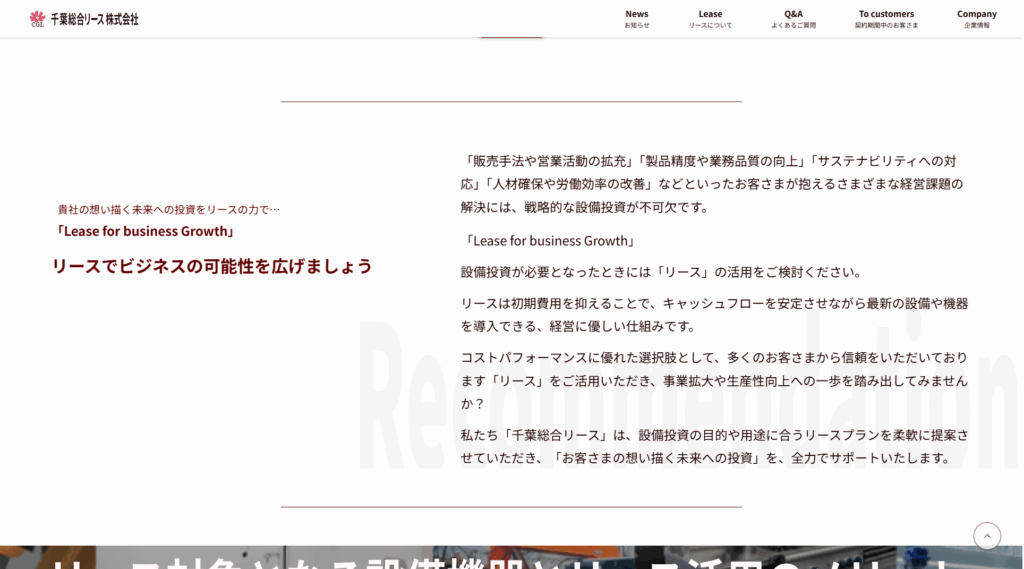Click the paragraph starting コストパフォーマンスに優れた選択肢
Image resolution: width=1024 pixels, height=569 pixels.
(714, 381)
